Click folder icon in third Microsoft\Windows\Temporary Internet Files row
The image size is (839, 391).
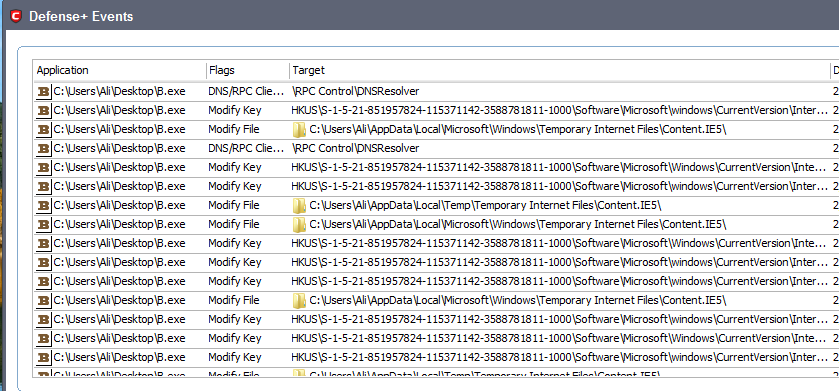[299, 300]
